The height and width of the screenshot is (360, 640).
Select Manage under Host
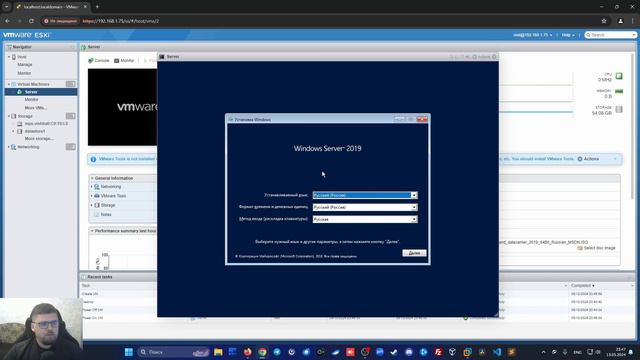click(x=25, y=64)
